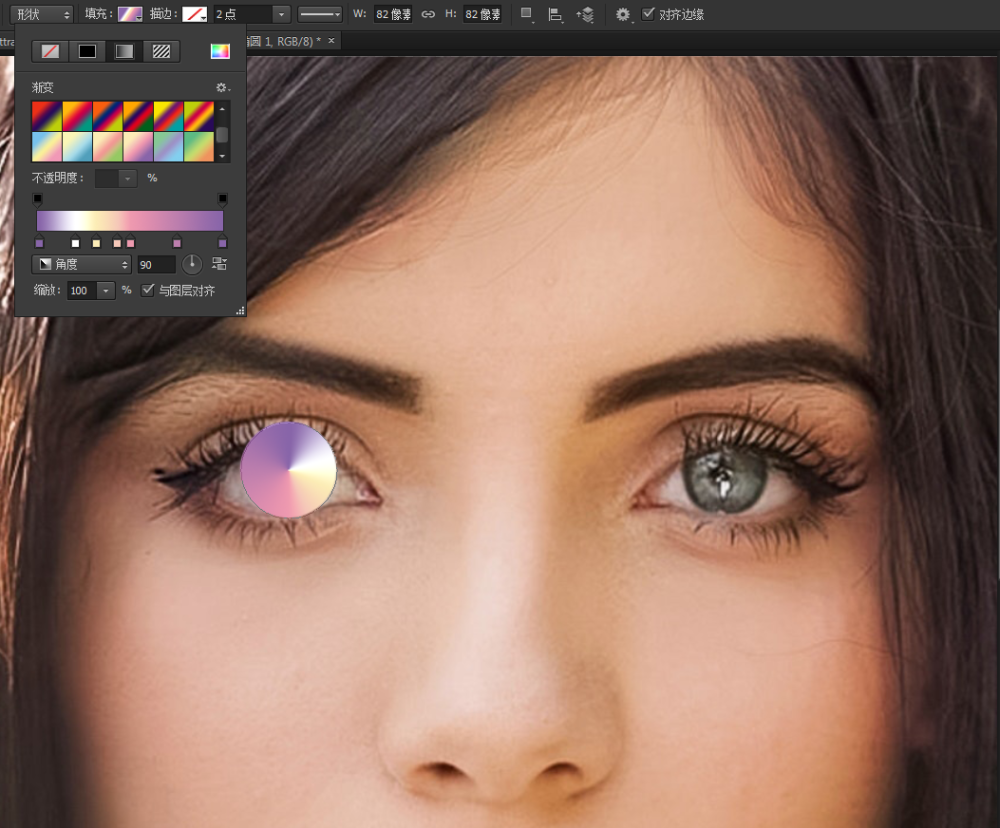
Task: Select the purple color stop at gradient start
Action: pos(40,242)
